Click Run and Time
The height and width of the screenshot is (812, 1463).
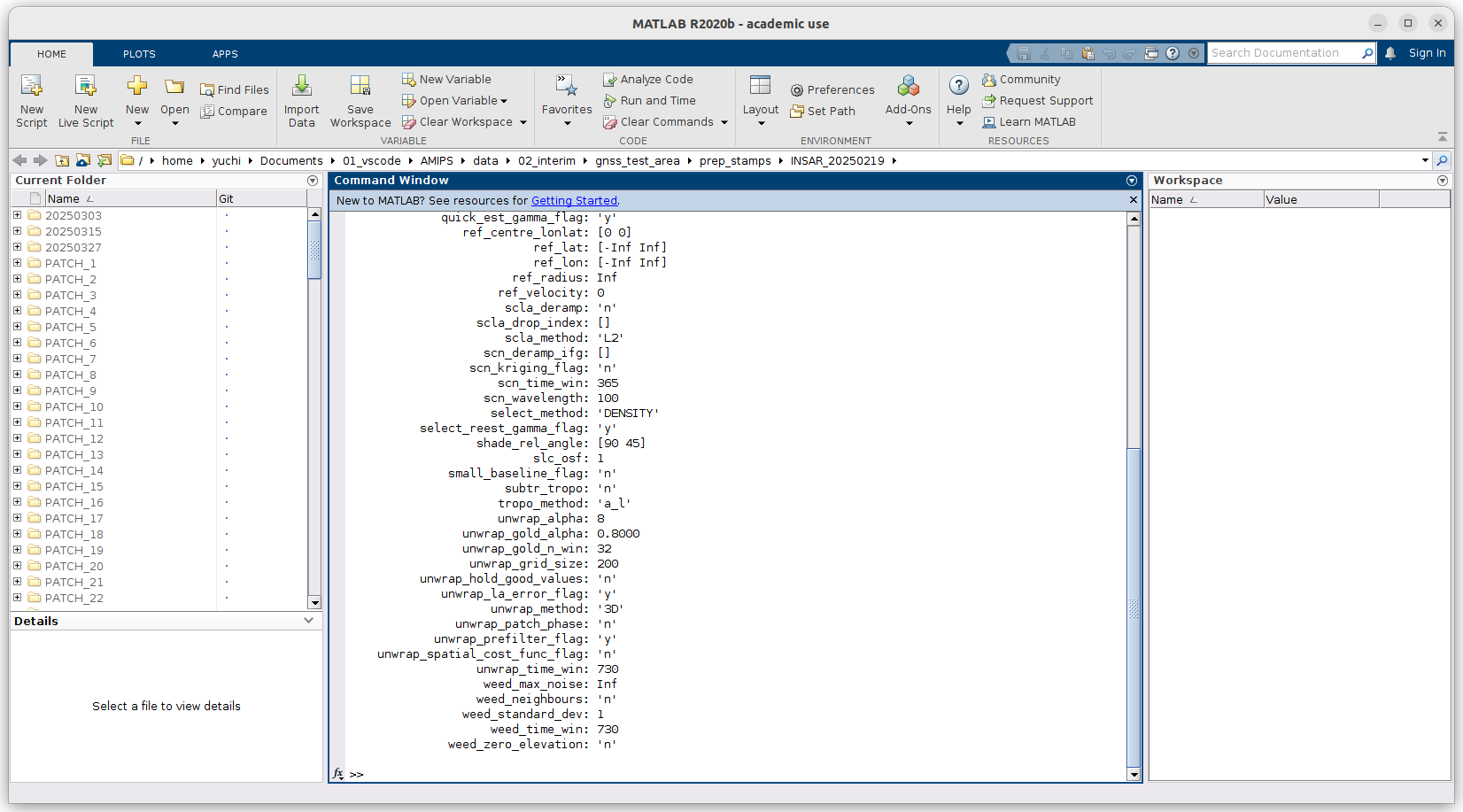[650, 100]
